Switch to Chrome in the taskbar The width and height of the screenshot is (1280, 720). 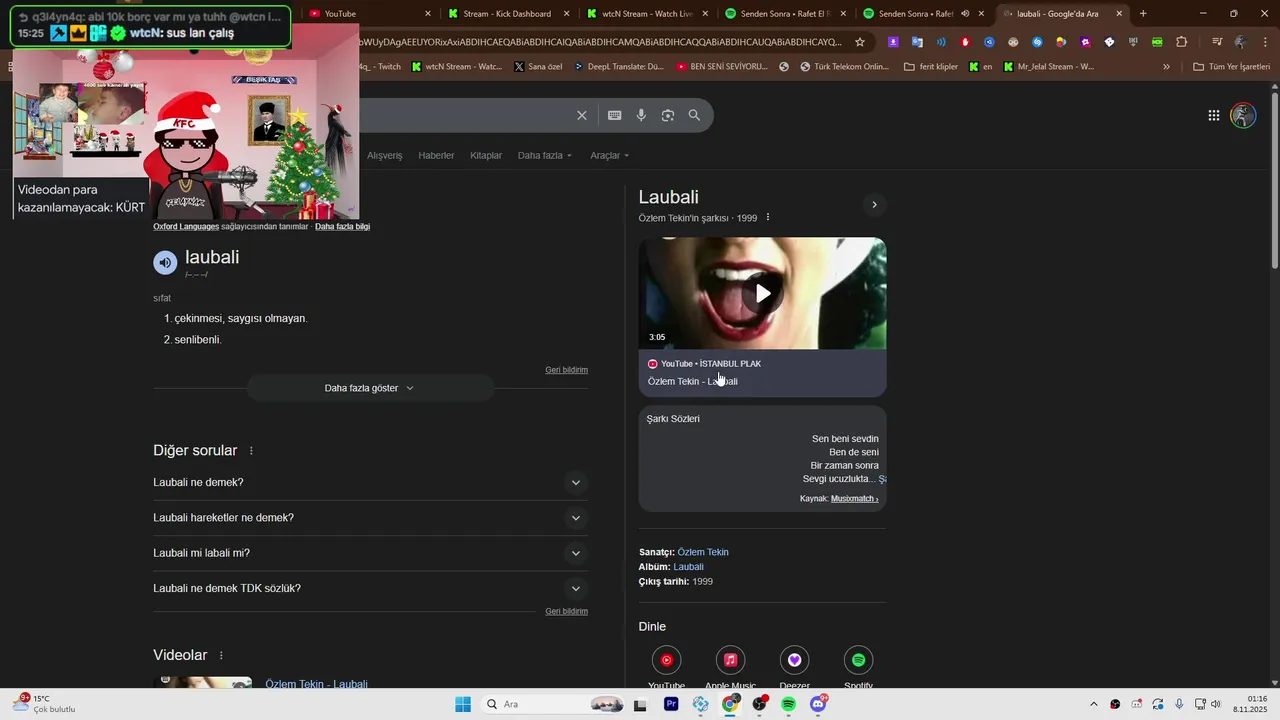[x=730, y=704]
